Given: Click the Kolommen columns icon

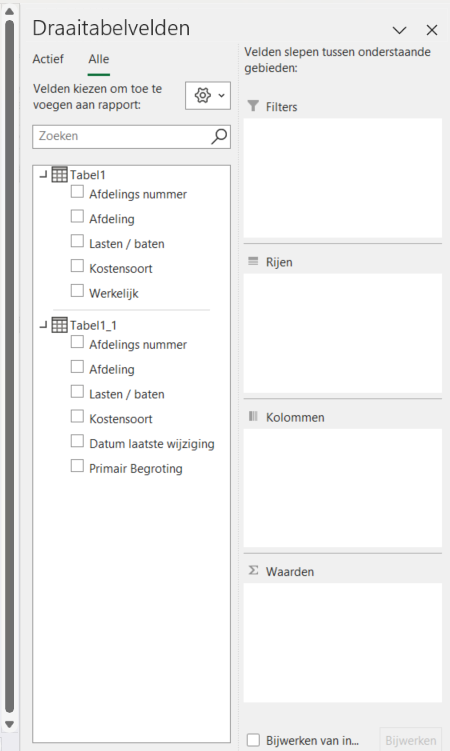Looking at the screenshot, I should click(x=253, y=416).
